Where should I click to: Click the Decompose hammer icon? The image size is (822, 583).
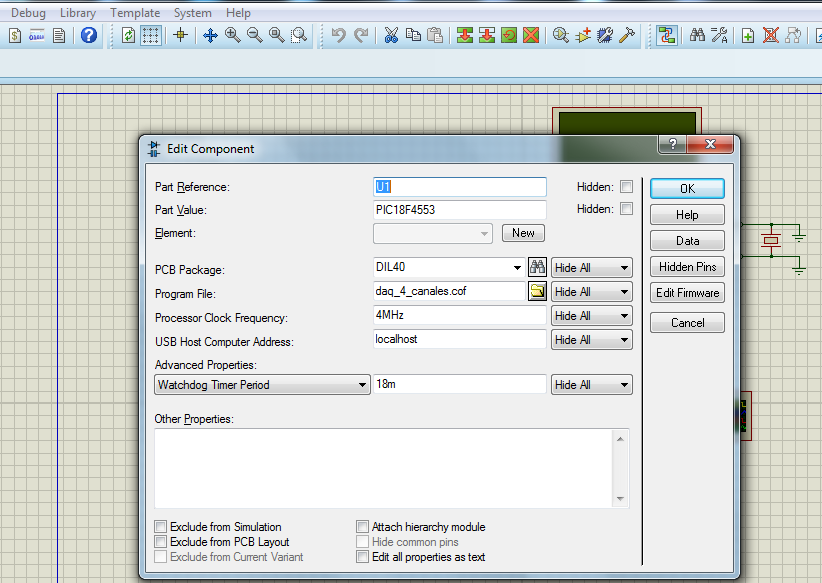point(627,36)
